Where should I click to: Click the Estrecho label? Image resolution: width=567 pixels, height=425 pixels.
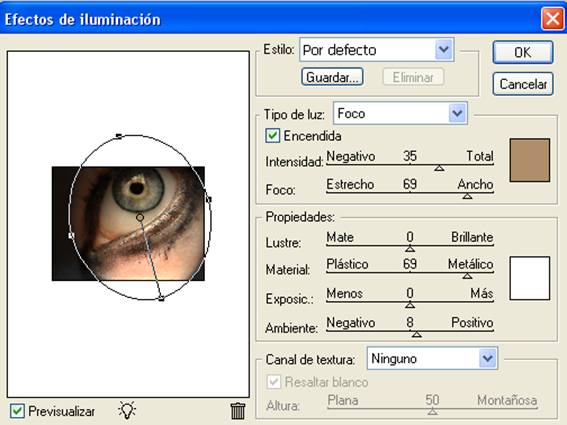(350, 184)
